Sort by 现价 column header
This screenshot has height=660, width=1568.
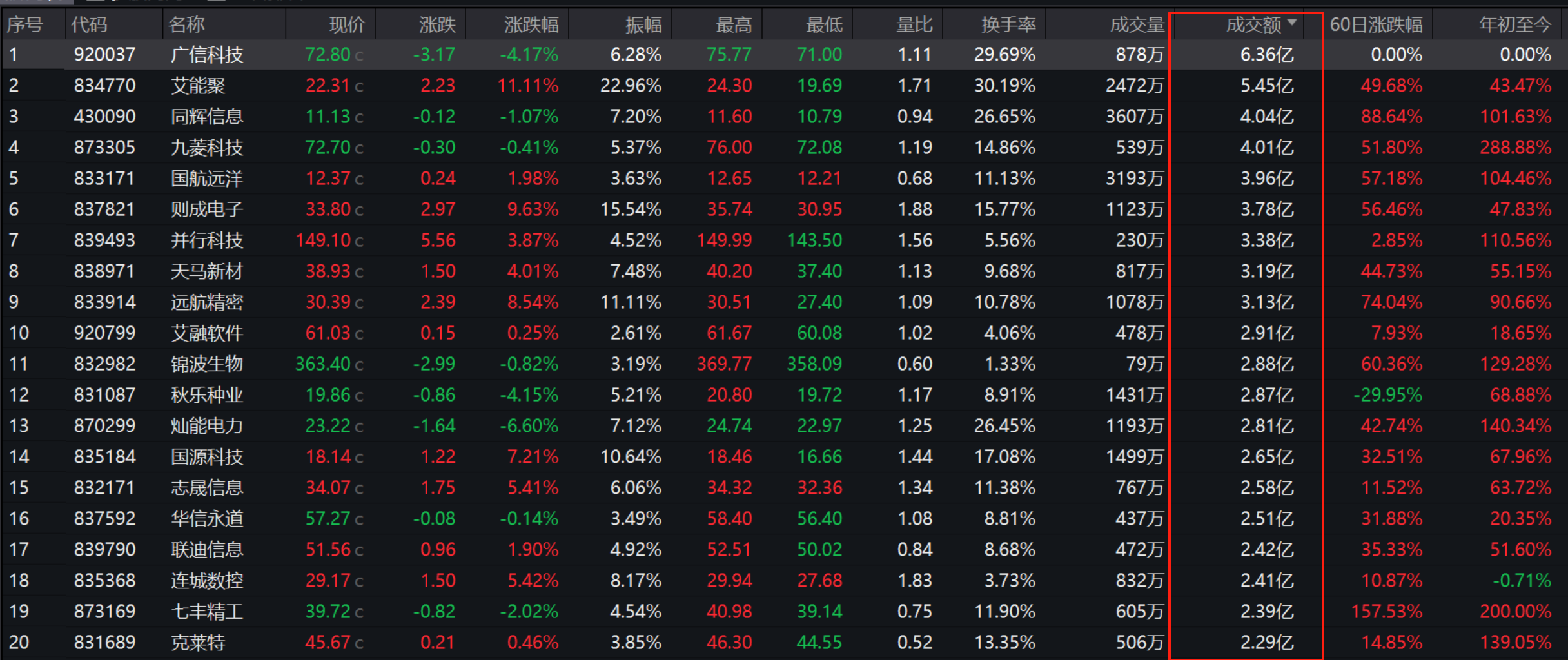coord(347,24)
